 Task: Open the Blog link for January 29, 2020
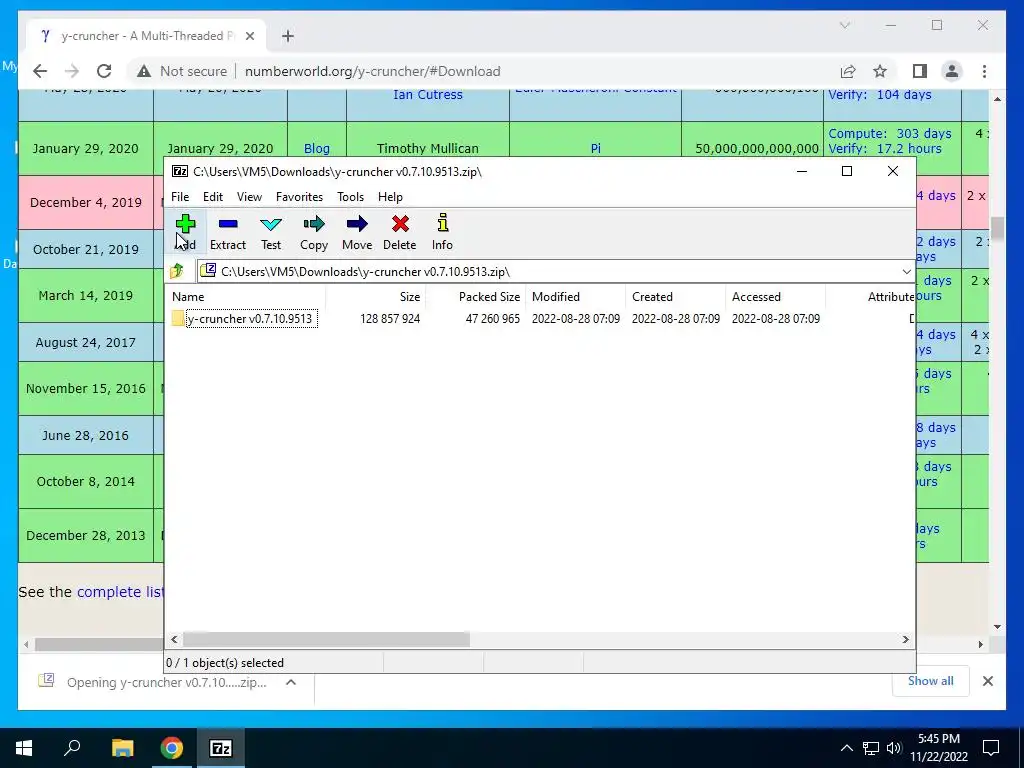pos(317,148)
